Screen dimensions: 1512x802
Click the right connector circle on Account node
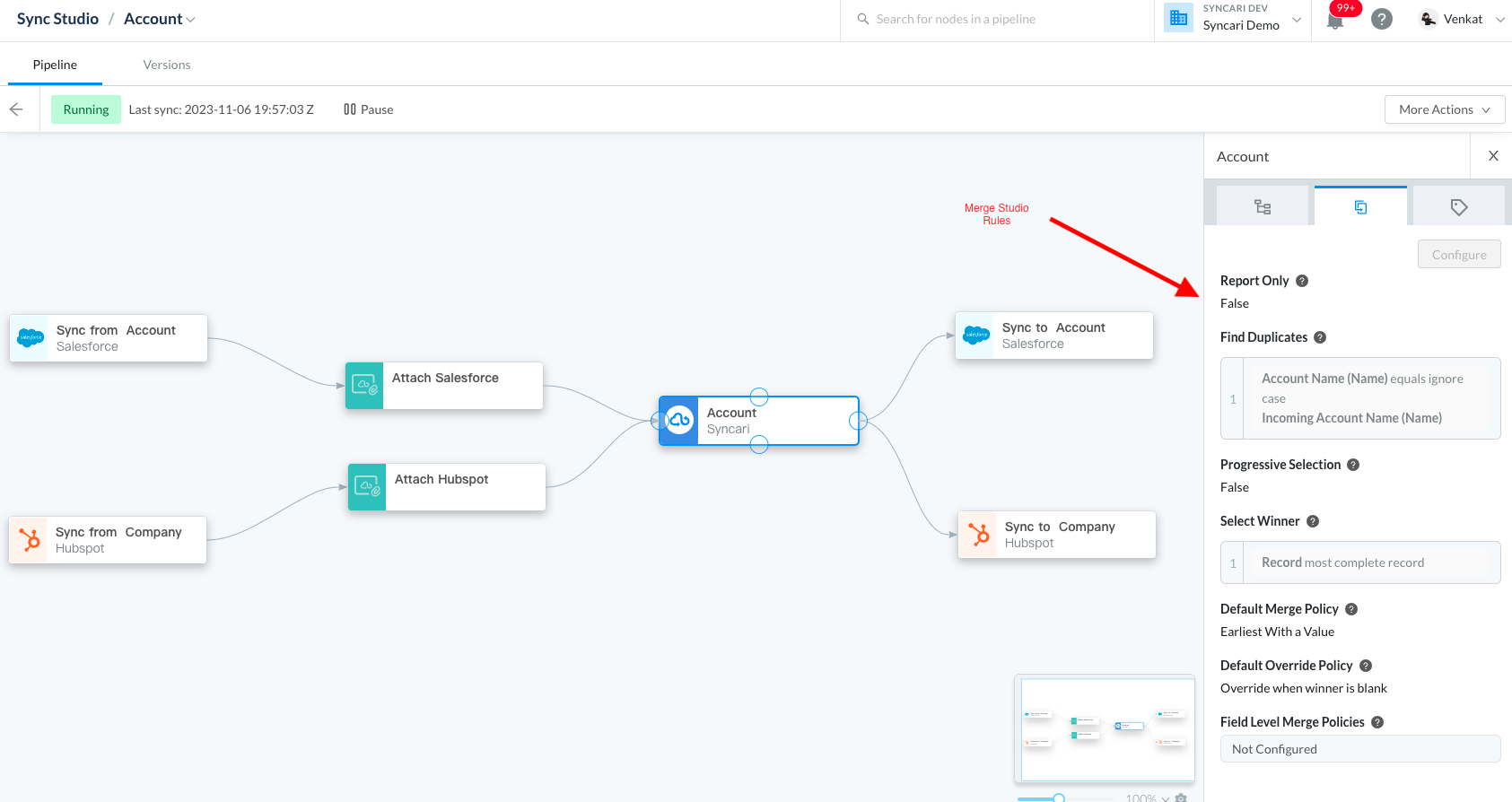(858, 420)
